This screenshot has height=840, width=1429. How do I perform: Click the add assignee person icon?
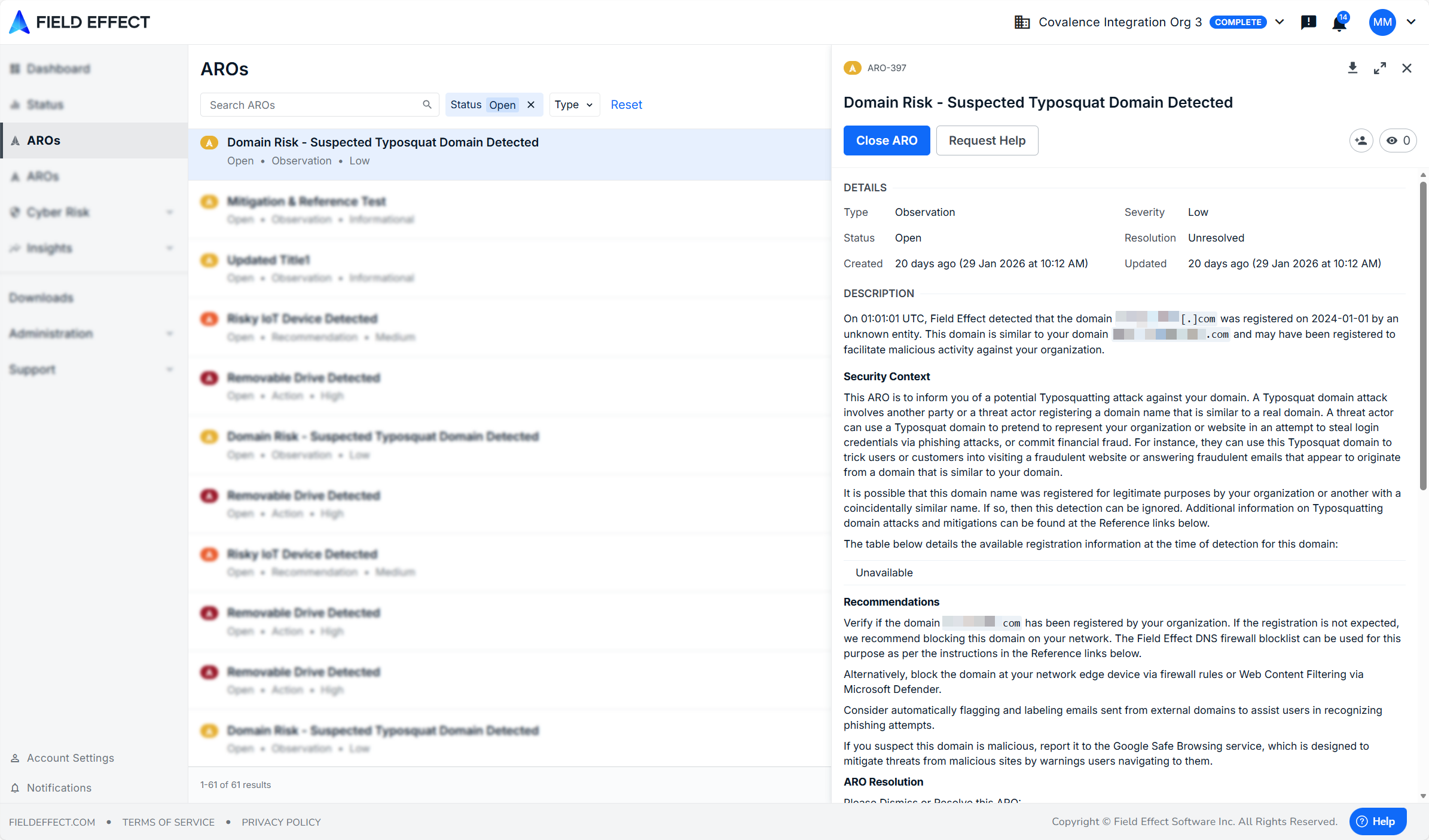coord(1361,140)
